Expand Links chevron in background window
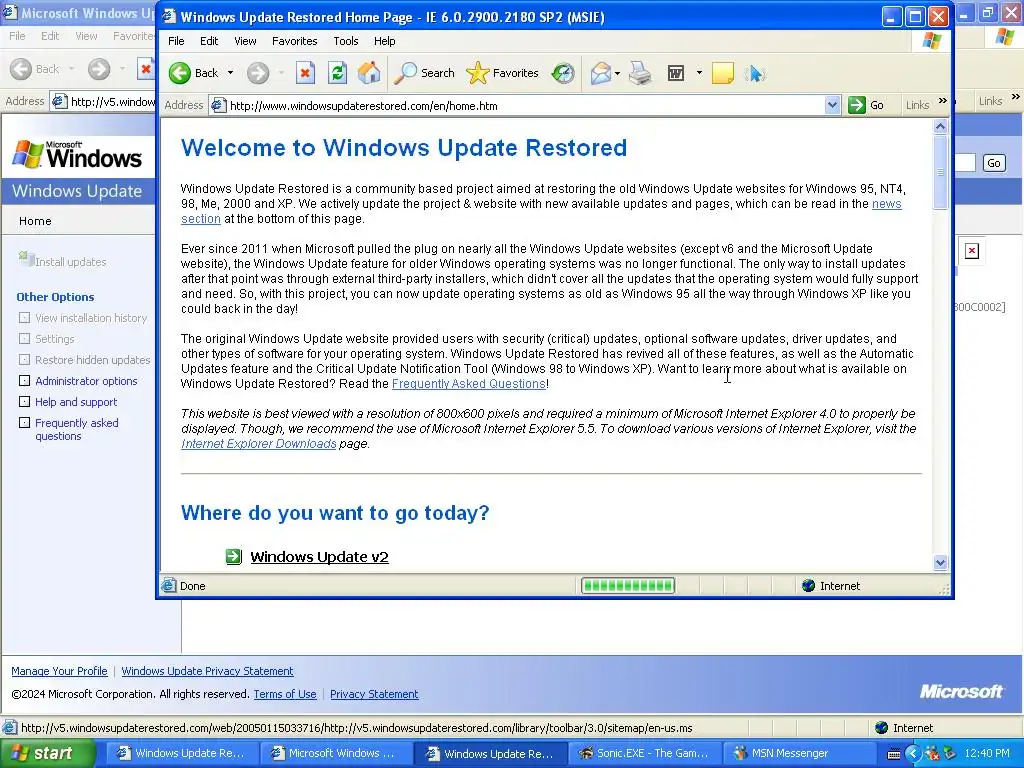Screen dimensions: 1024x768 1015,97
